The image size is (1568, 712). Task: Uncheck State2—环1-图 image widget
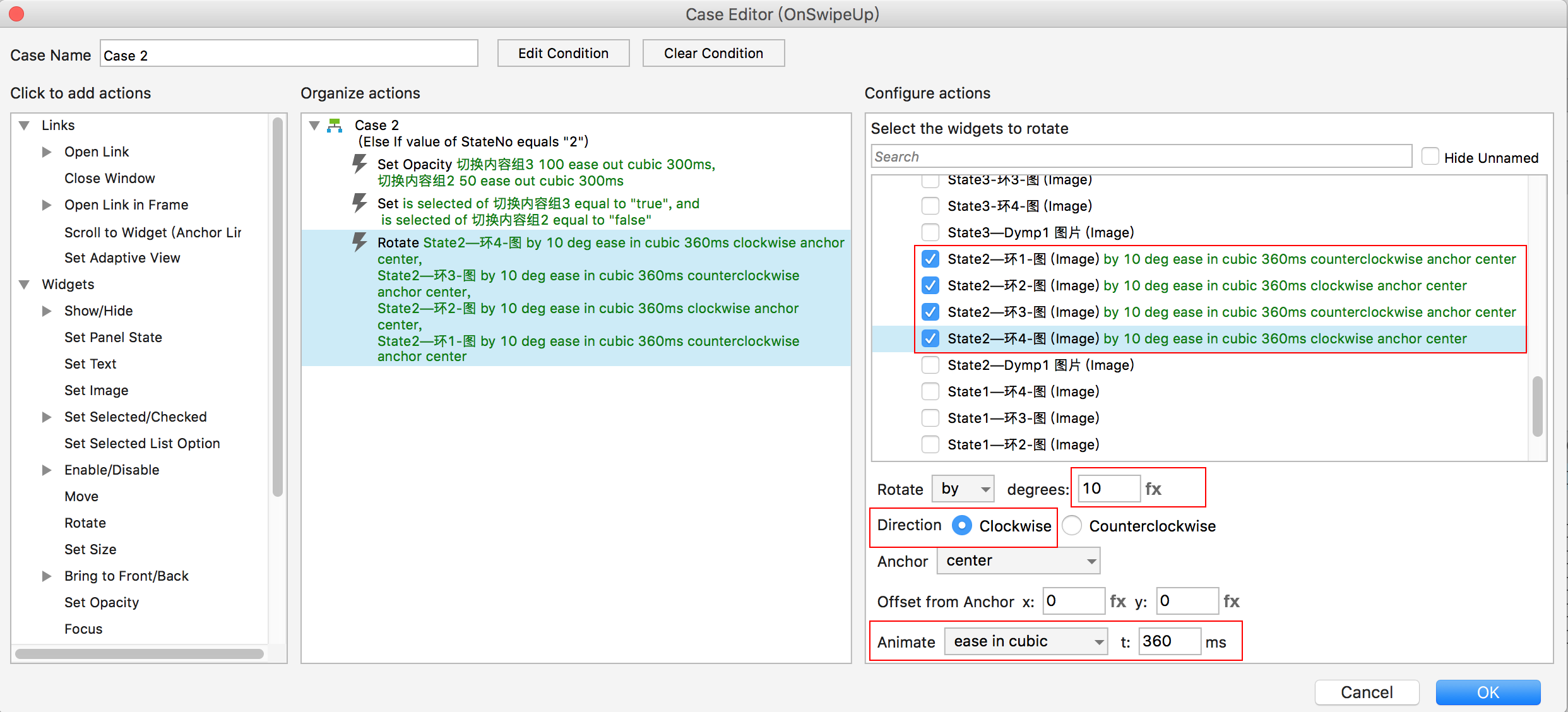tap(930, 259)
